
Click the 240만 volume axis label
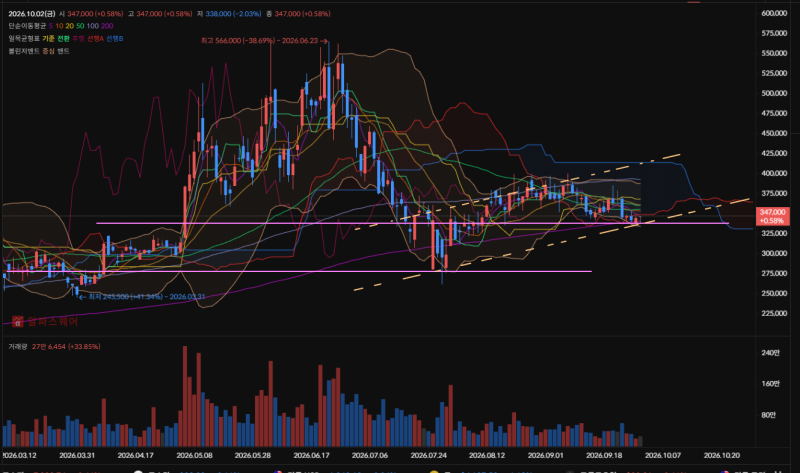pyautogui.click(x=770, y=353)
